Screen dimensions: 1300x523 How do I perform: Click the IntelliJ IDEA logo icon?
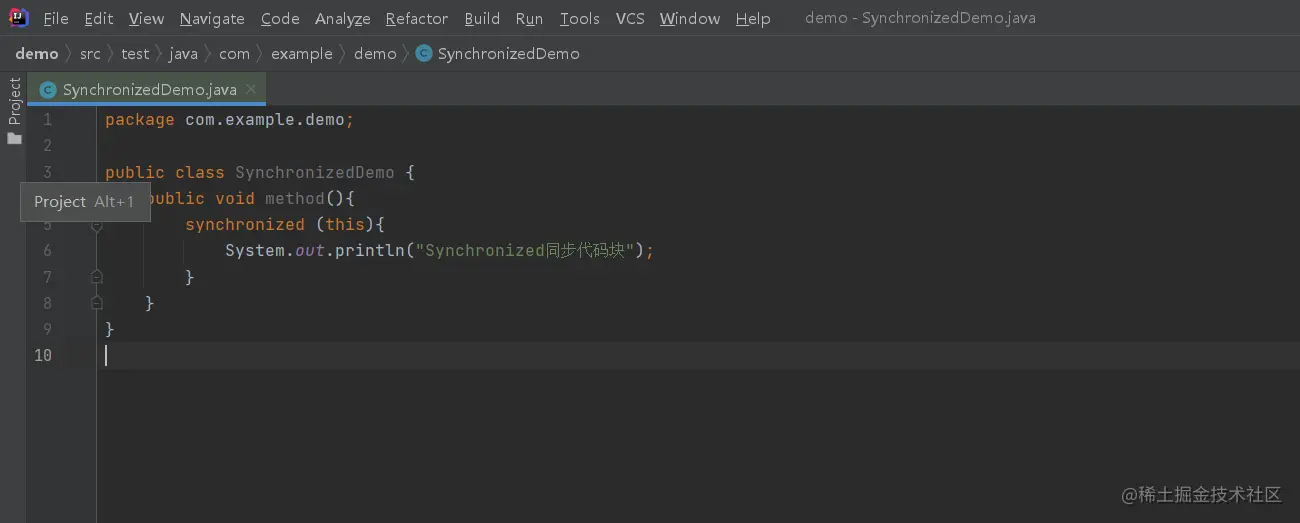pyautogui.click(x=19, y=18)
